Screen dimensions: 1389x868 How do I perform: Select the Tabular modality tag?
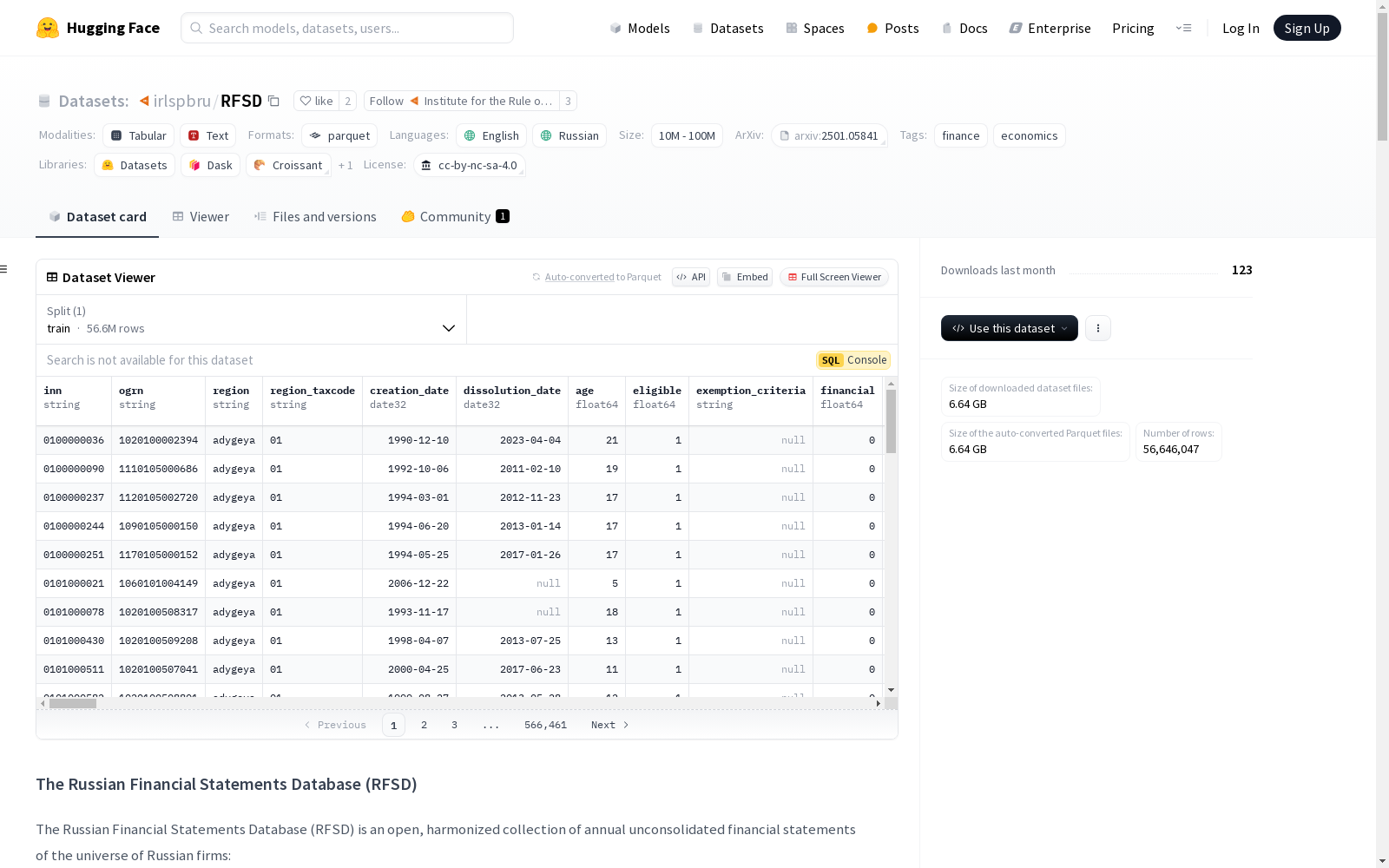click(x=139, y=135)
